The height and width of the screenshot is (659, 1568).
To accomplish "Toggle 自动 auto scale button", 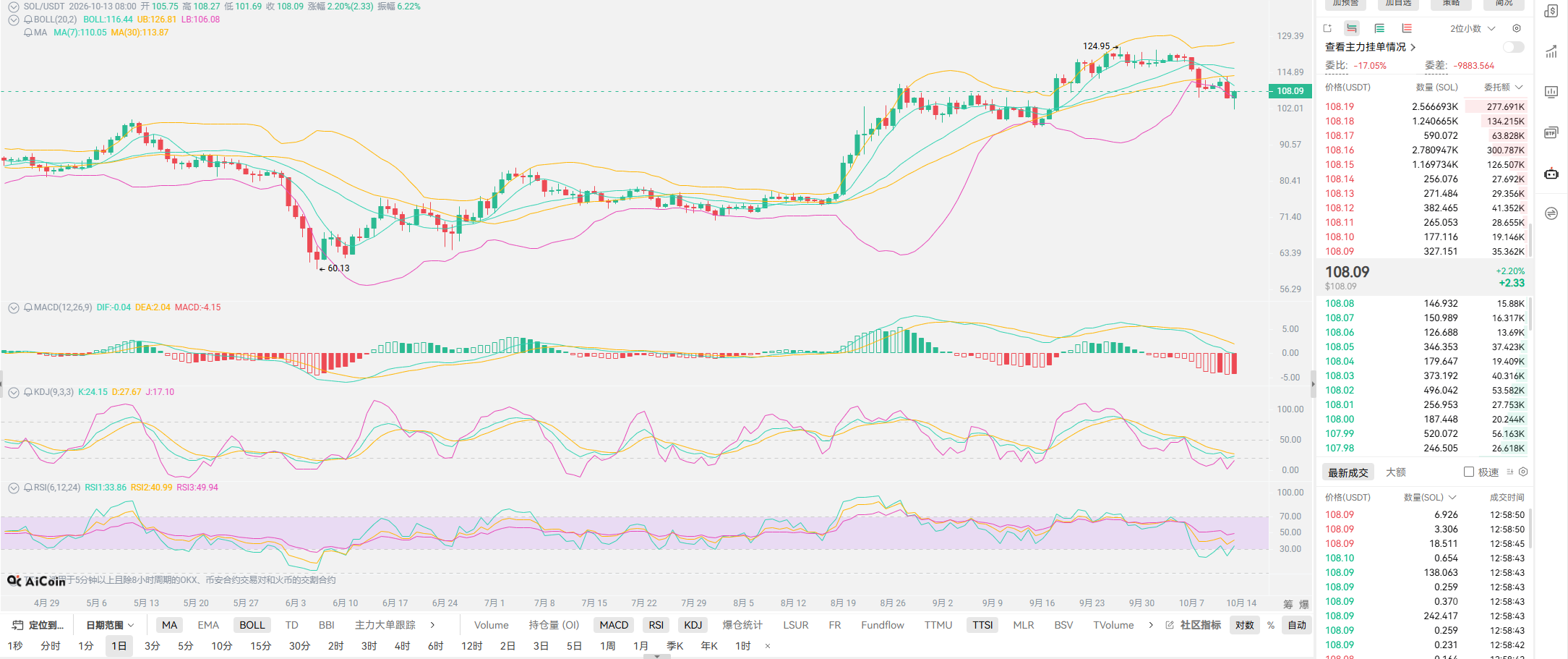I will 1297,625.
